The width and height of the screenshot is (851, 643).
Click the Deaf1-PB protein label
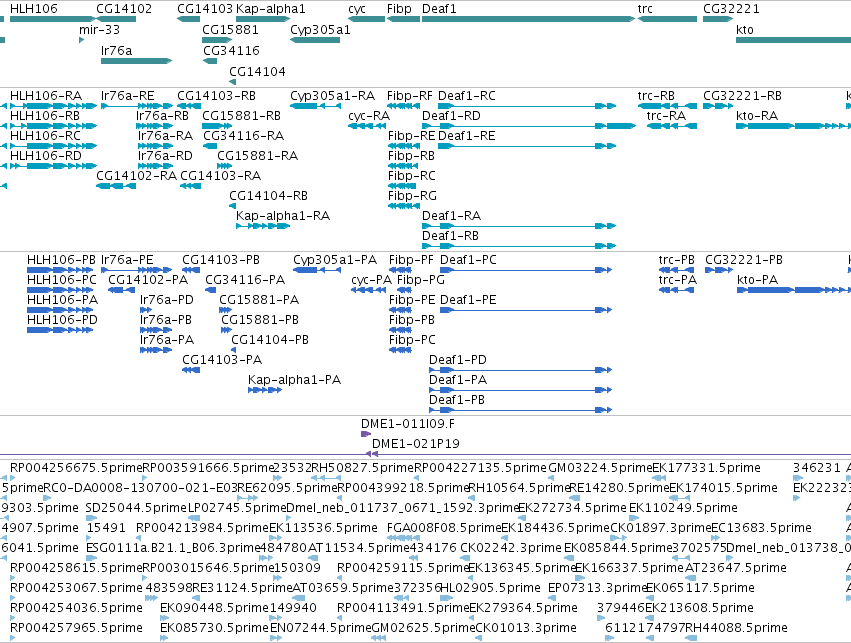tap(457, 400)
